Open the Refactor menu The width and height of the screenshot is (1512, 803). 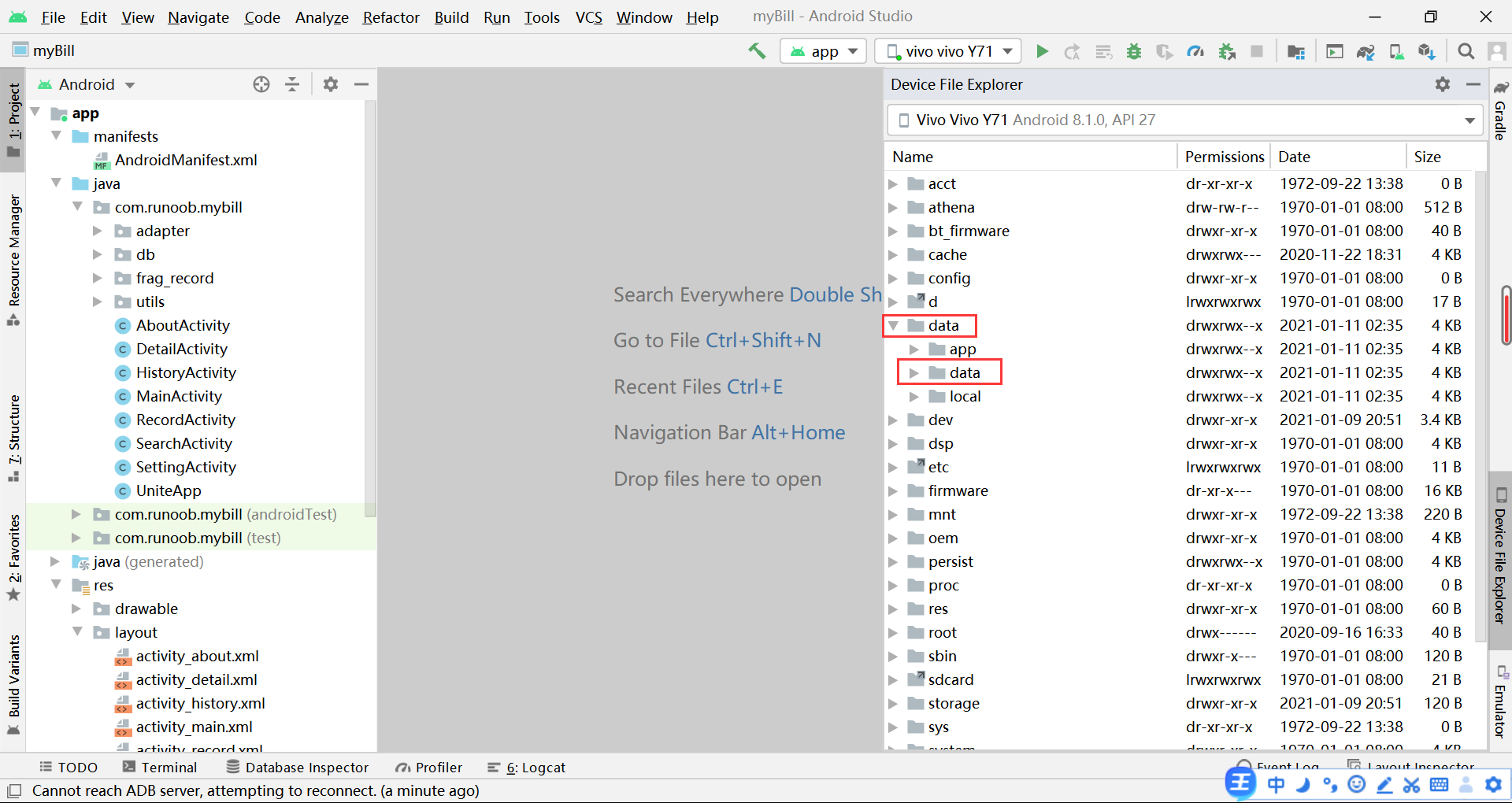tap(391, 17)
